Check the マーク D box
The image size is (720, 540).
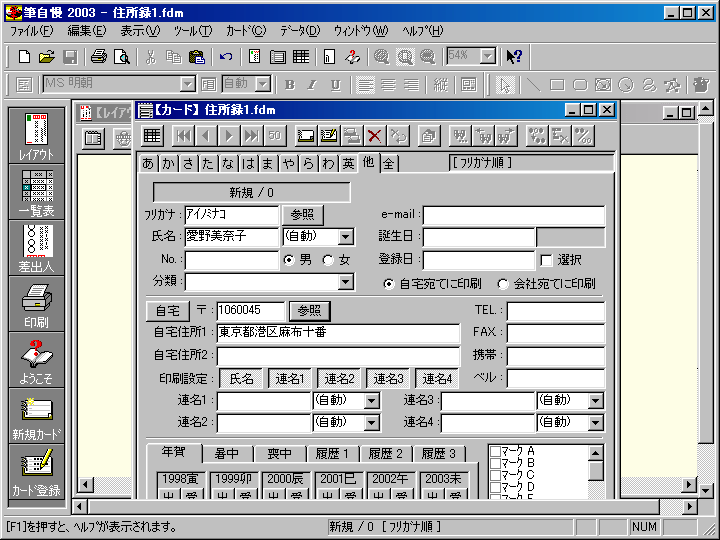pos(495,487)
